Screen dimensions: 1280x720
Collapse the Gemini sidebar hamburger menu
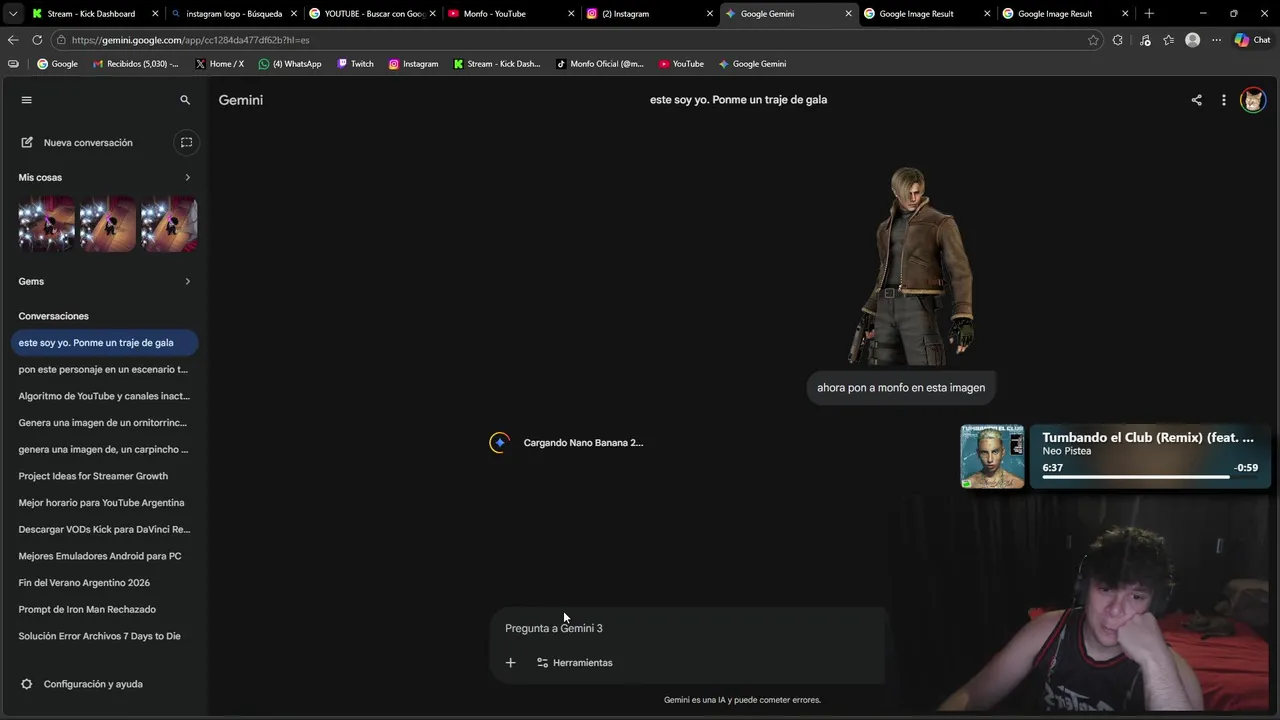(x=27, y=100)
